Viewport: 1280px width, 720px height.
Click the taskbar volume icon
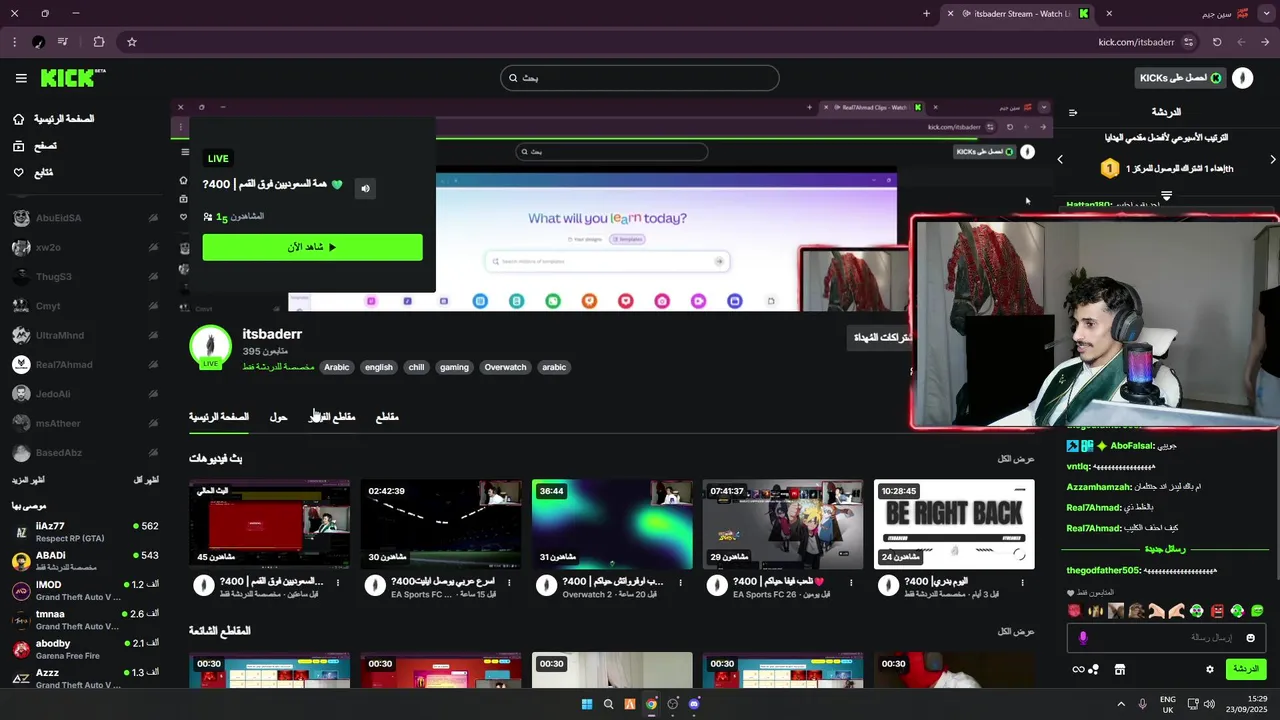(1209, 704)
